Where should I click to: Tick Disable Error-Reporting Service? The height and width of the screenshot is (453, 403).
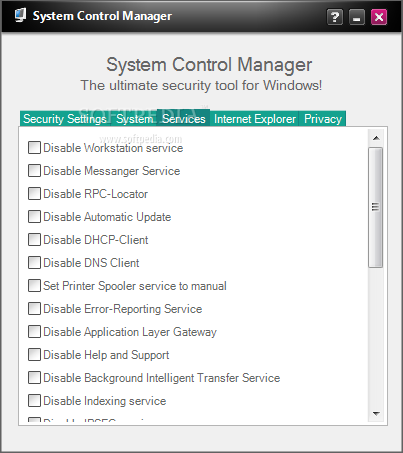coord(34,308)
